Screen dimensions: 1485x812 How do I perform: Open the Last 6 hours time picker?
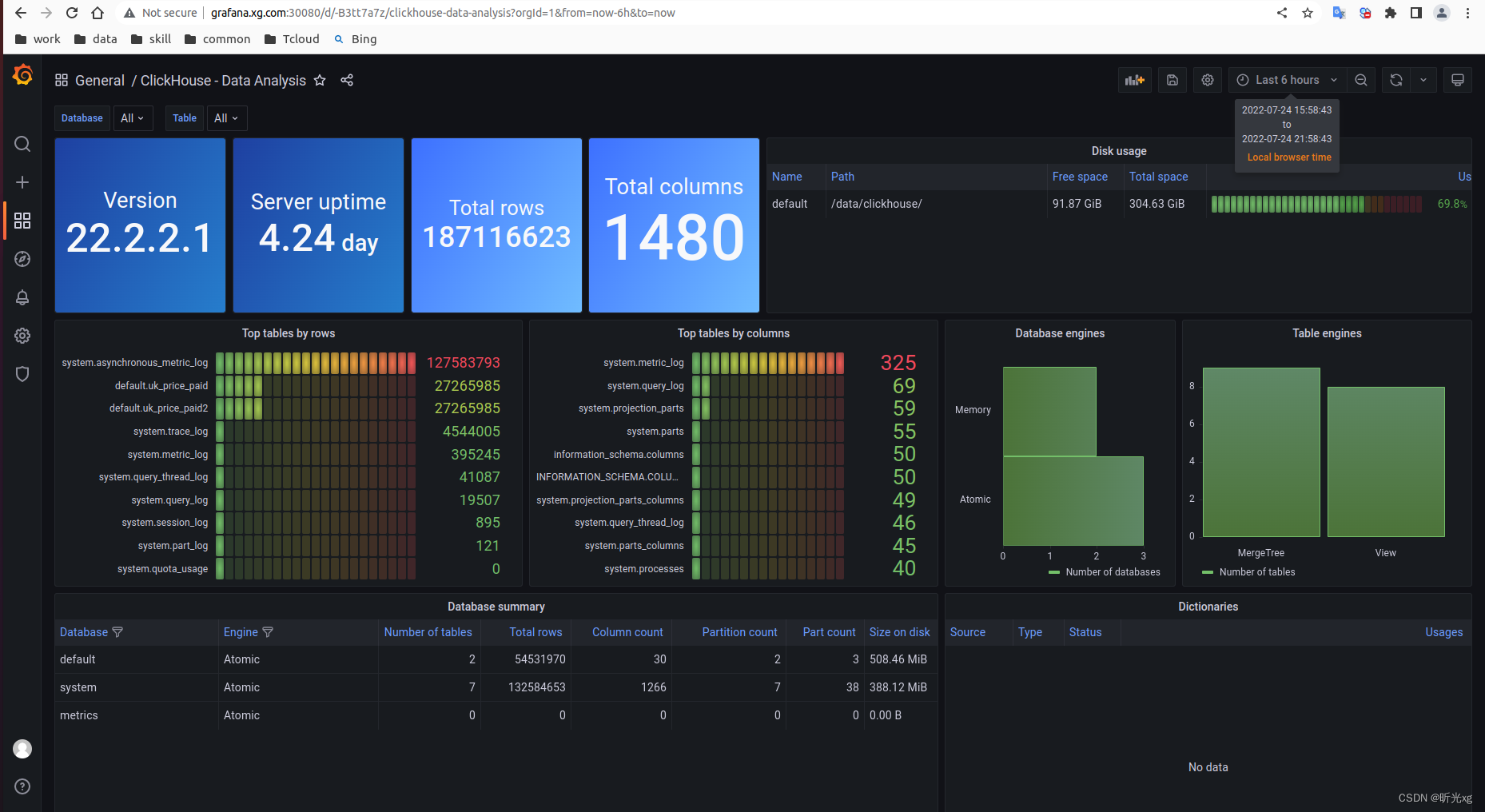(1286, 80)
